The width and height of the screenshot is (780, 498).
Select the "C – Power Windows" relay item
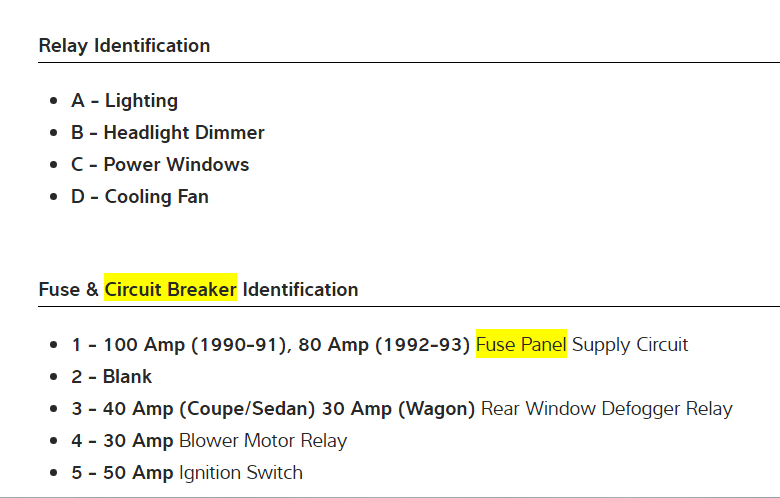pyautogui.click(x=160, y=165)
